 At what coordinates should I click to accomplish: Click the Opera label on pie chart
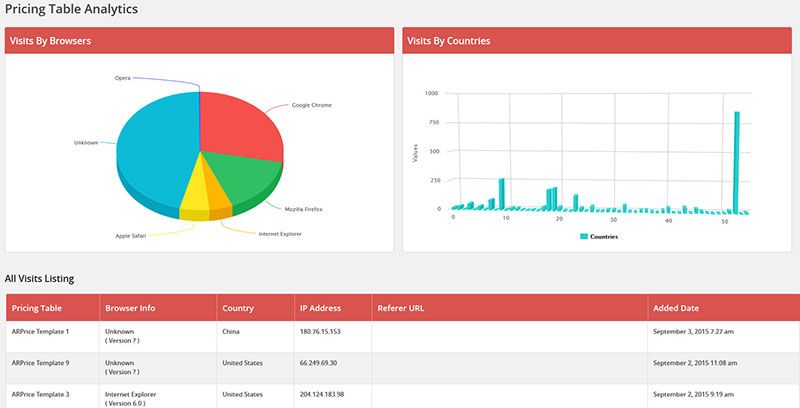[x=122, y=78]
